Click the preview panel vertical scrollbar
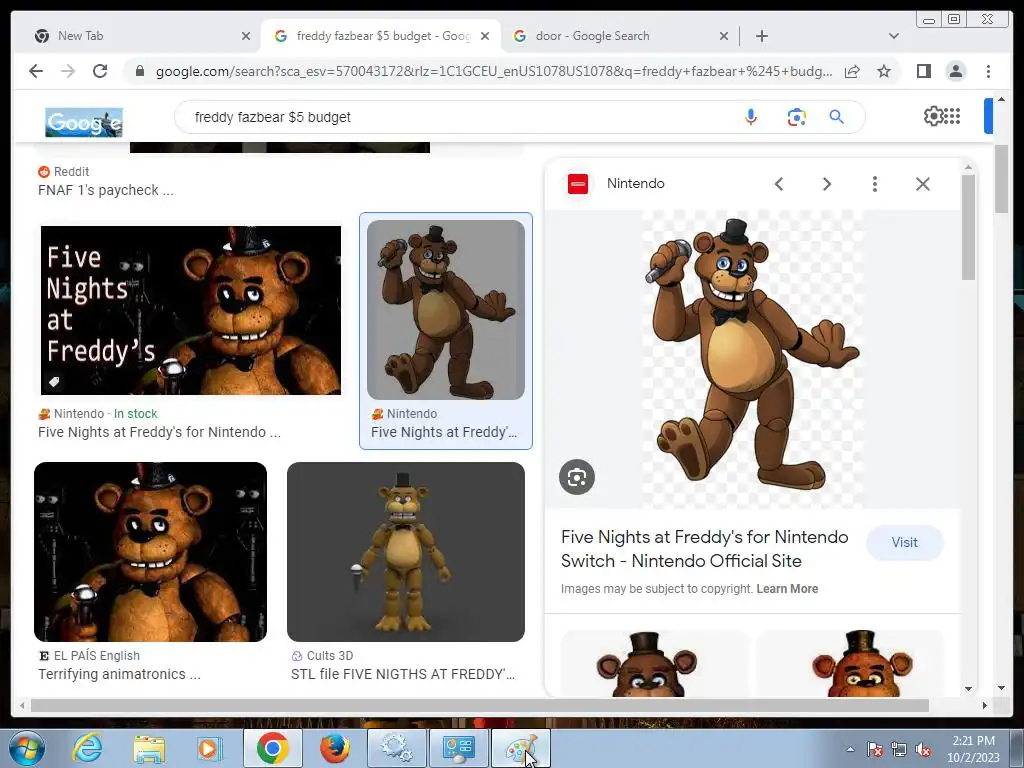This screenshot has height=768, width=1024. (x=968, y=227)
